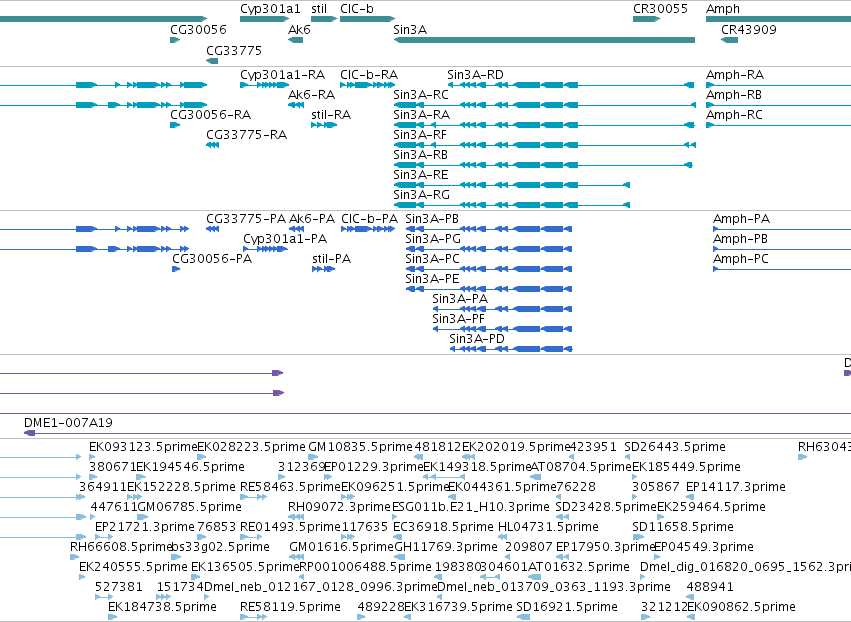The height and width of the screenshot is (622, 851).
Task: Click EST GM06785.5prime
Action: coord(189,507)
